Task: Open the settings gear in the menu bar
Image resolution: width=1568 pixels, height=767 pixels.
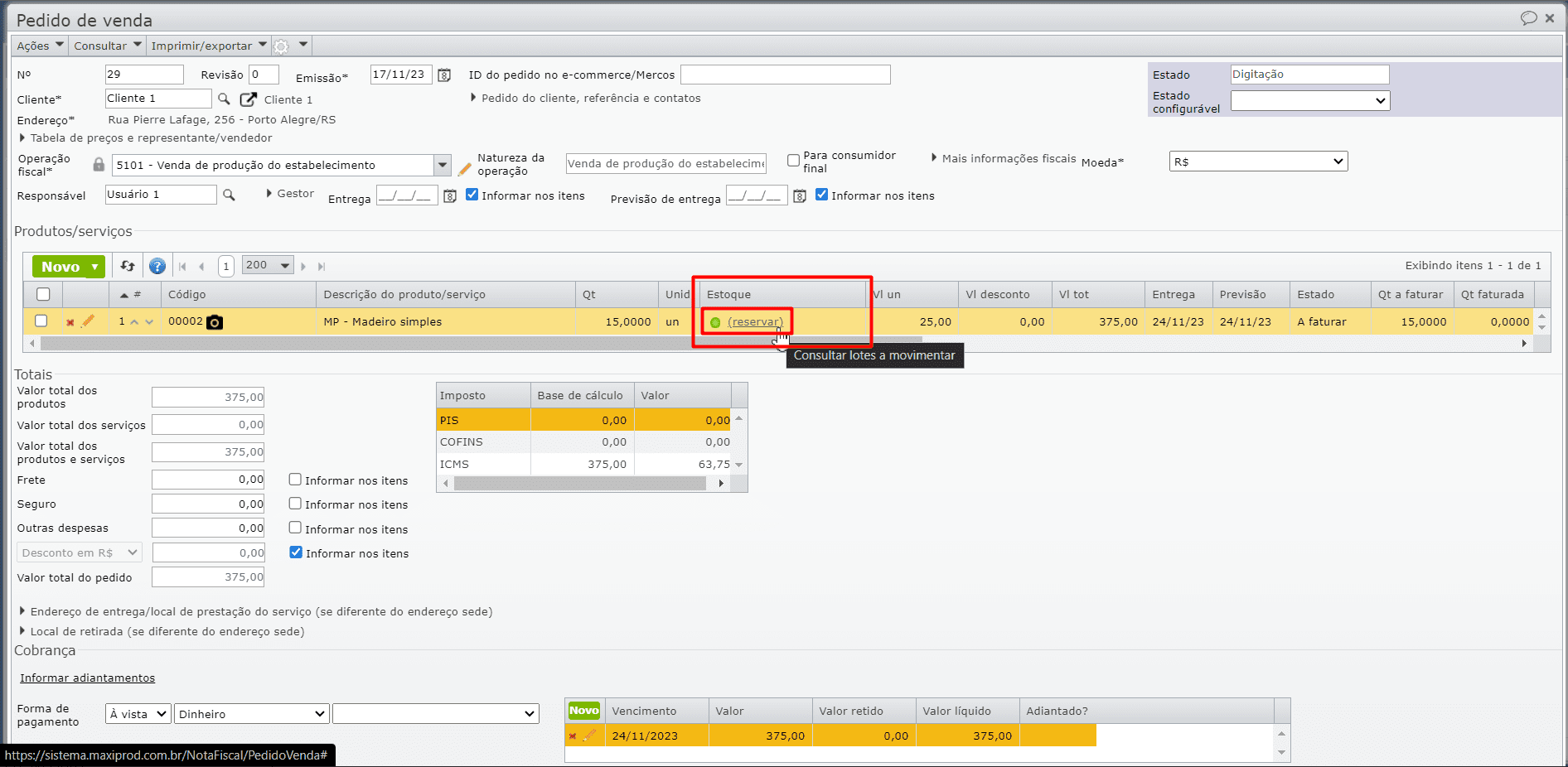Action: (x=281, y=46)
